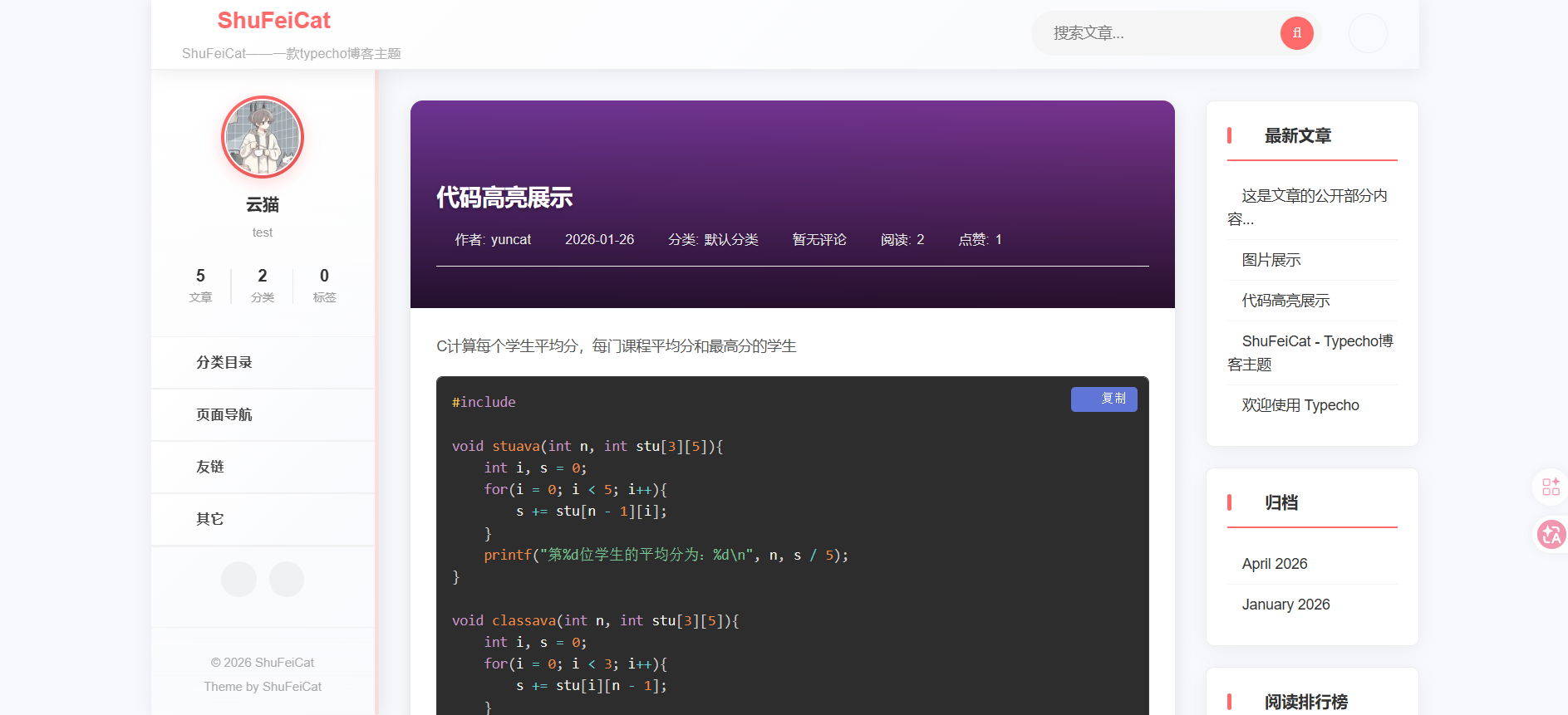
Task: Click the left social circle icon
Action: (x=238, y=579)
